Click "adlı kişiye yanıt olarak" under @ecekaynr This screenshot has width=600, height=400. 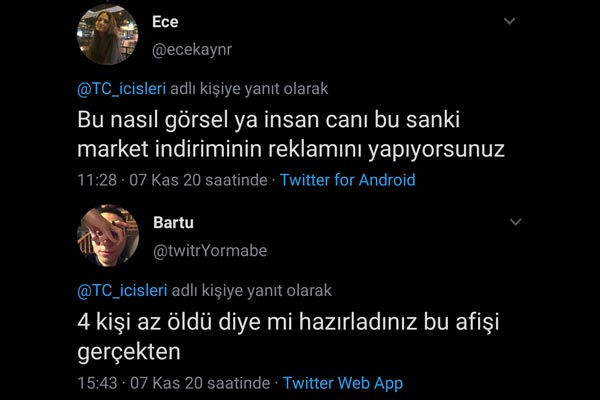pyautogui.click(x=249, y=89)
